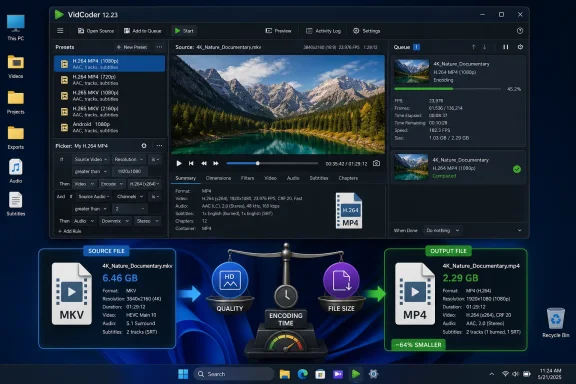Open the Downmix action dropdown

tap(115, 221)
